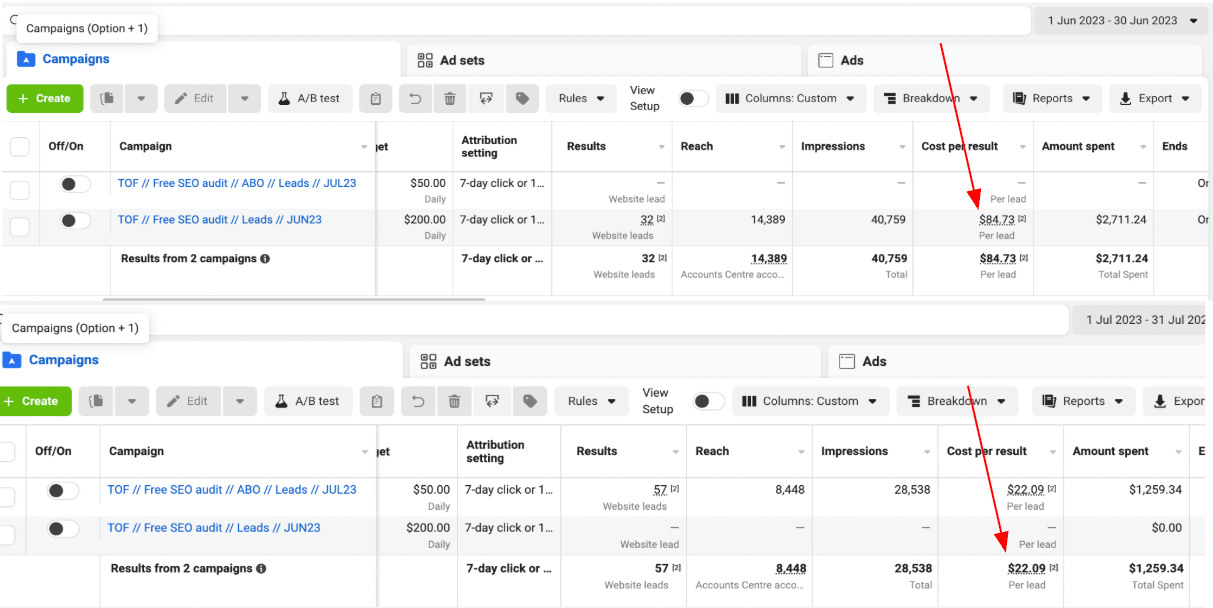This screenshot has width=1213, height=608.
Task: Click the move-to icon beside trash, July 2023 toolbar
Action: pos(492,401)
